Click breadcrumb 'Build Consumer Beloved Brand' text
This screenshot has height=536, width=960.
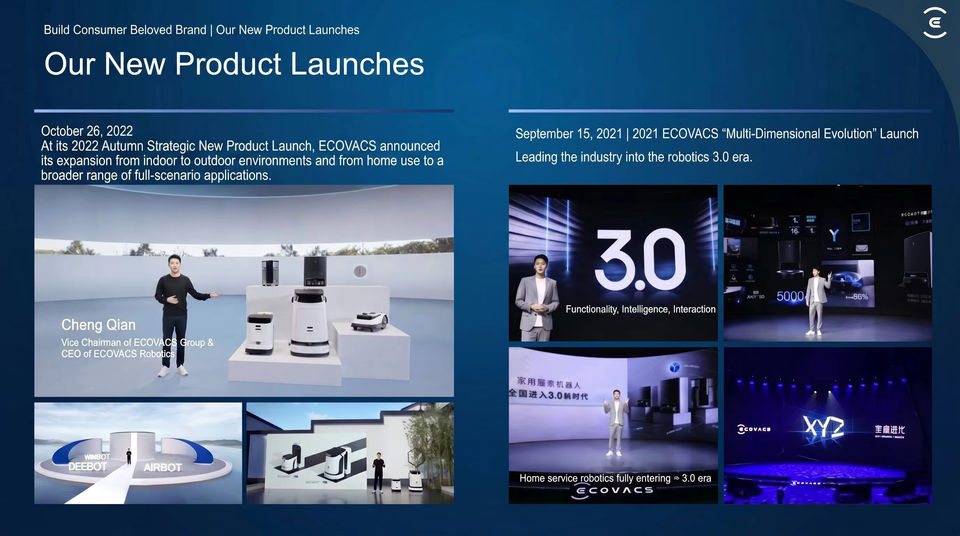(125, 30)
